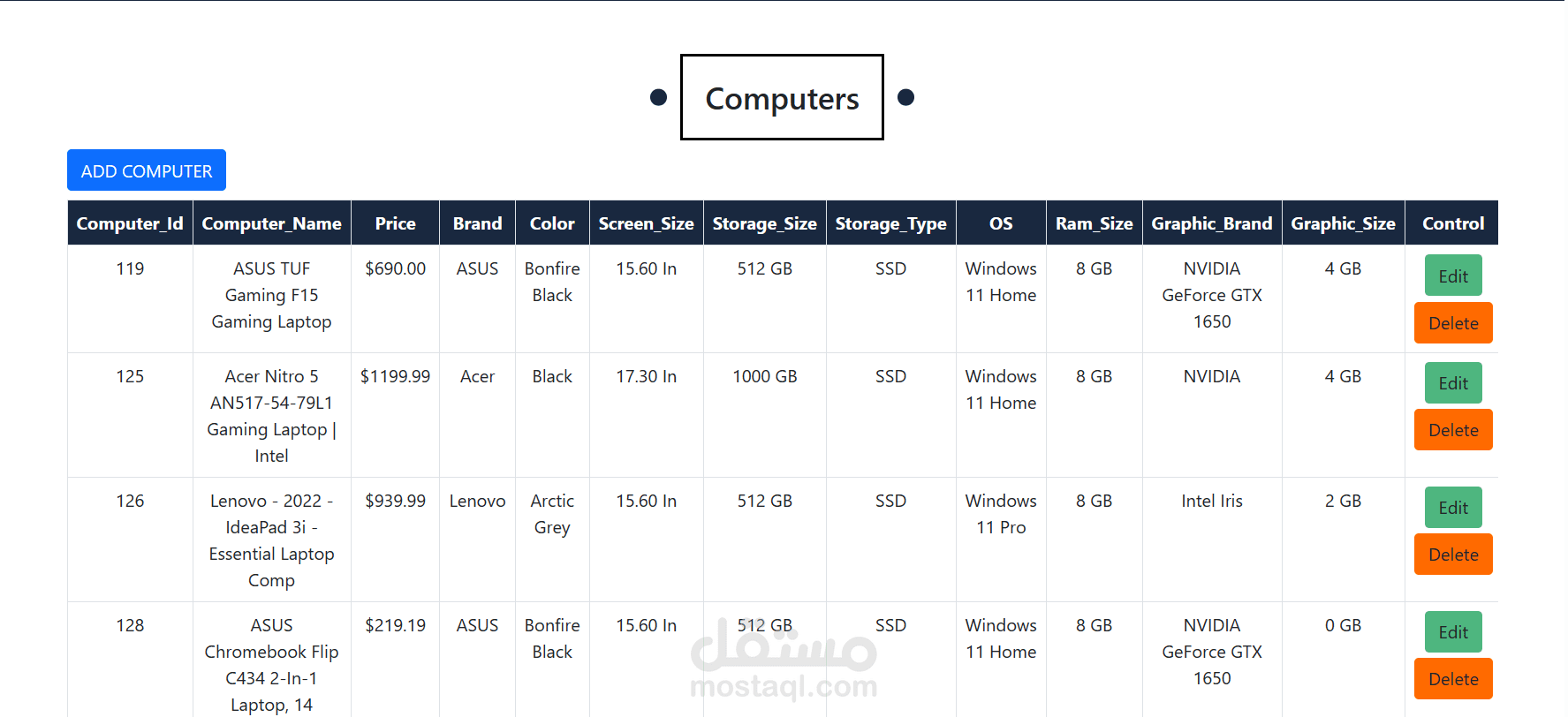Image resolution: width=1568 pixels, height=717 pixels.
Task: Click computer ID 128
Action: (x=130, y=625)
